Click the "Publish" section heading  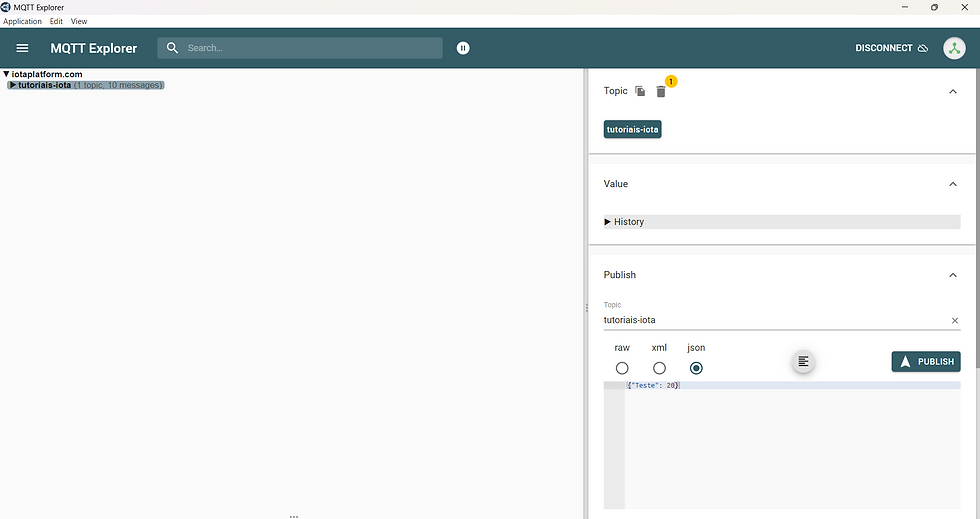click(619, 275)
